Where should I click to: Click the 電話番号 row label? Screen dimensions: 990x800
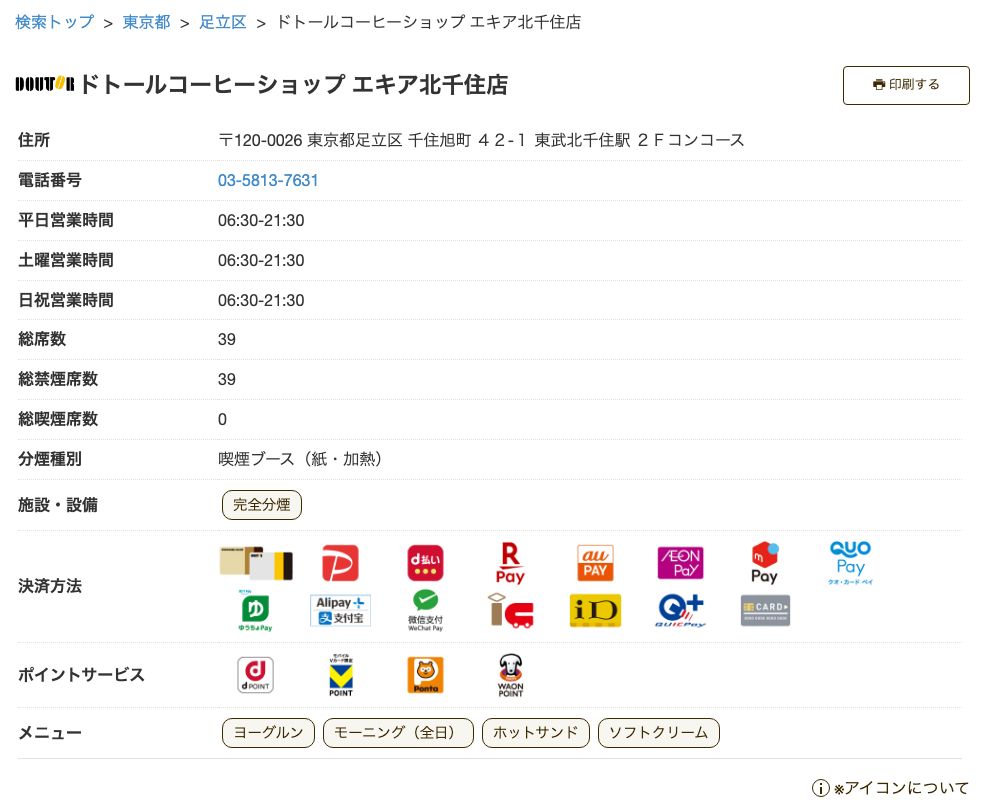pyautogui.click(x=50, y=181)
